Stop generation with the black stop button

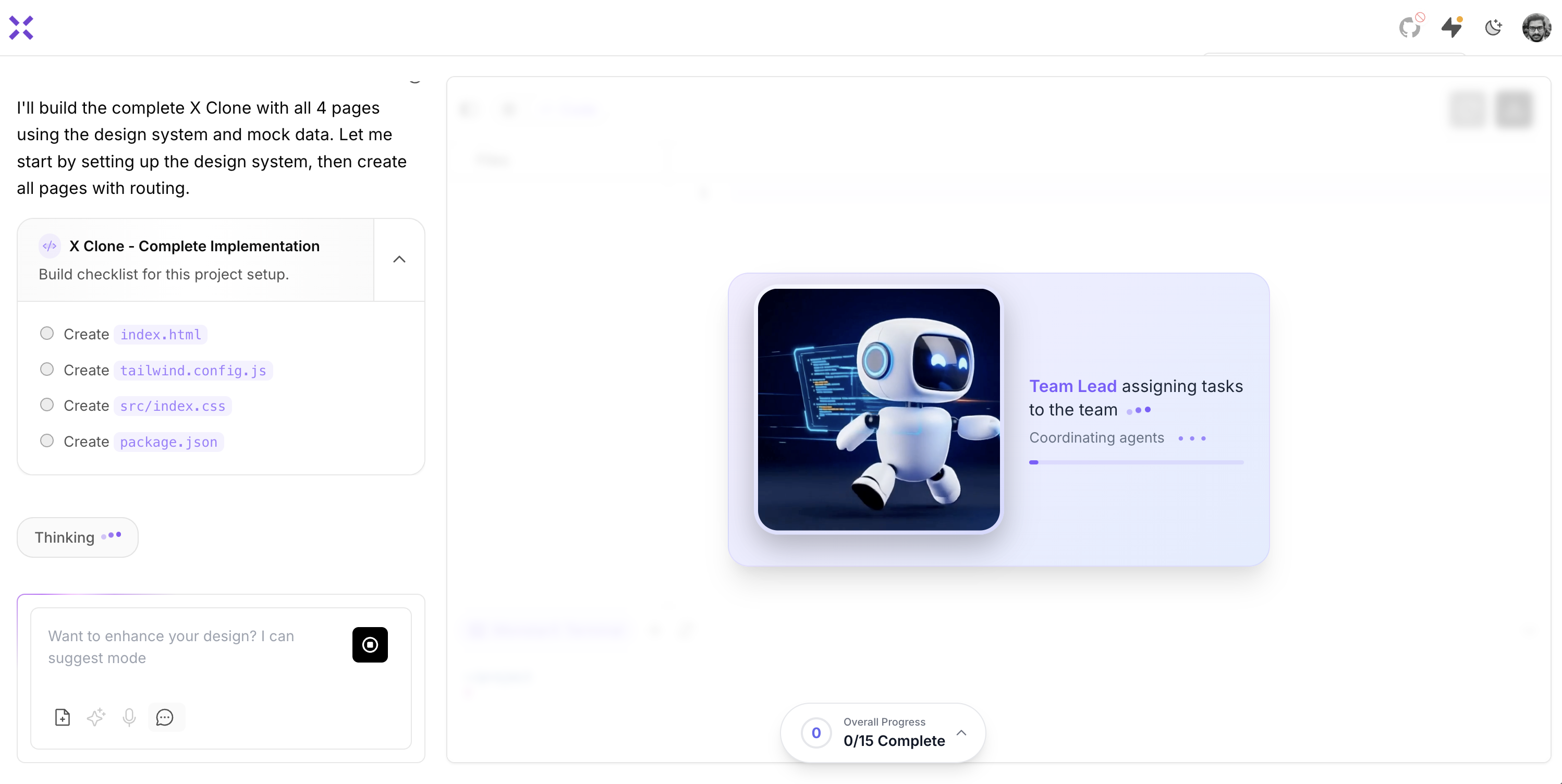tap(370, 644)
